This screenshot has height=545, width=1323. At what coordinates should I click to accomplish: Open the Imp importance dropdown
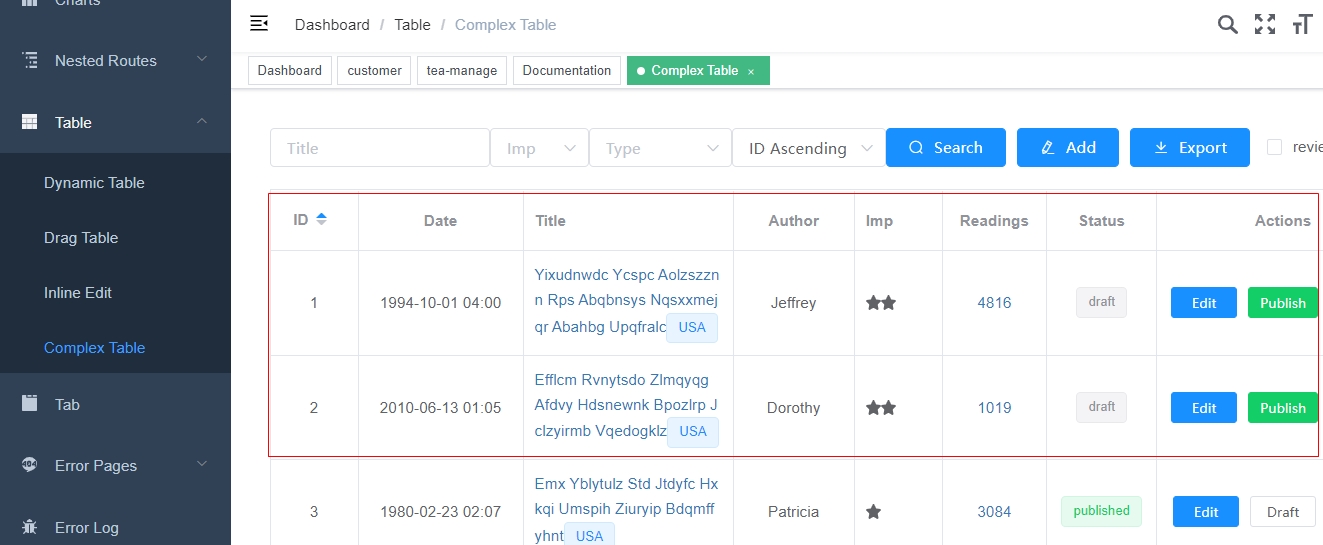539,148
